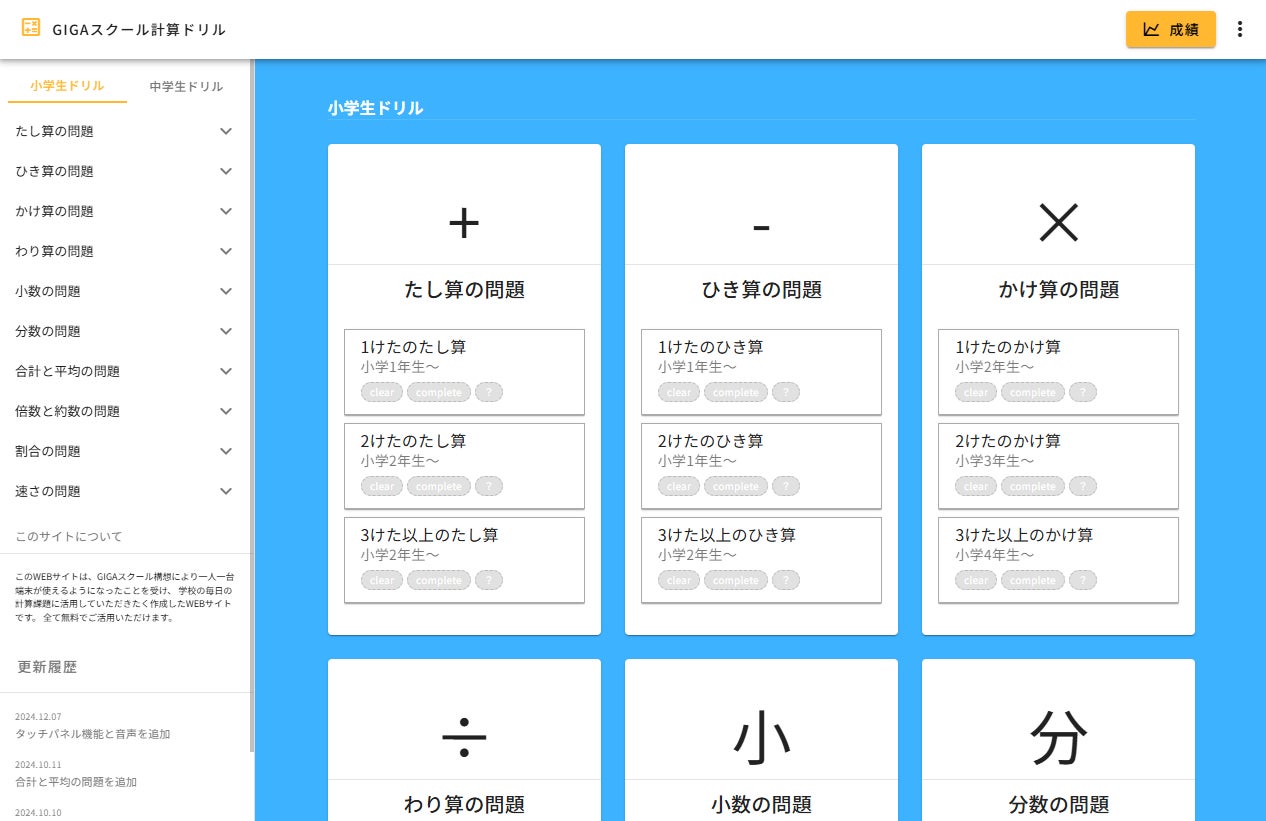This screenshot has width=1266, height=821.
Task: Click the 合計と平均の問題を追加 update entry
Action: [x=76, y=782]
